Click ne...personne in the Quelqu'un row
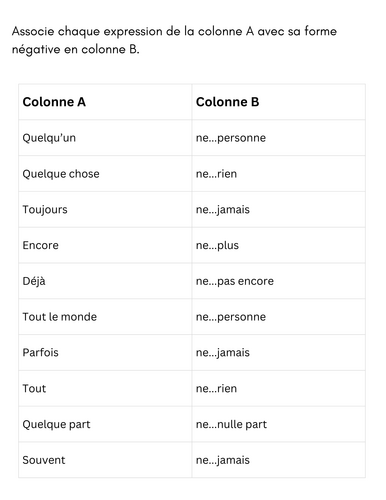The height and width of the screenshot is (500, 386). tap(279, 138)
